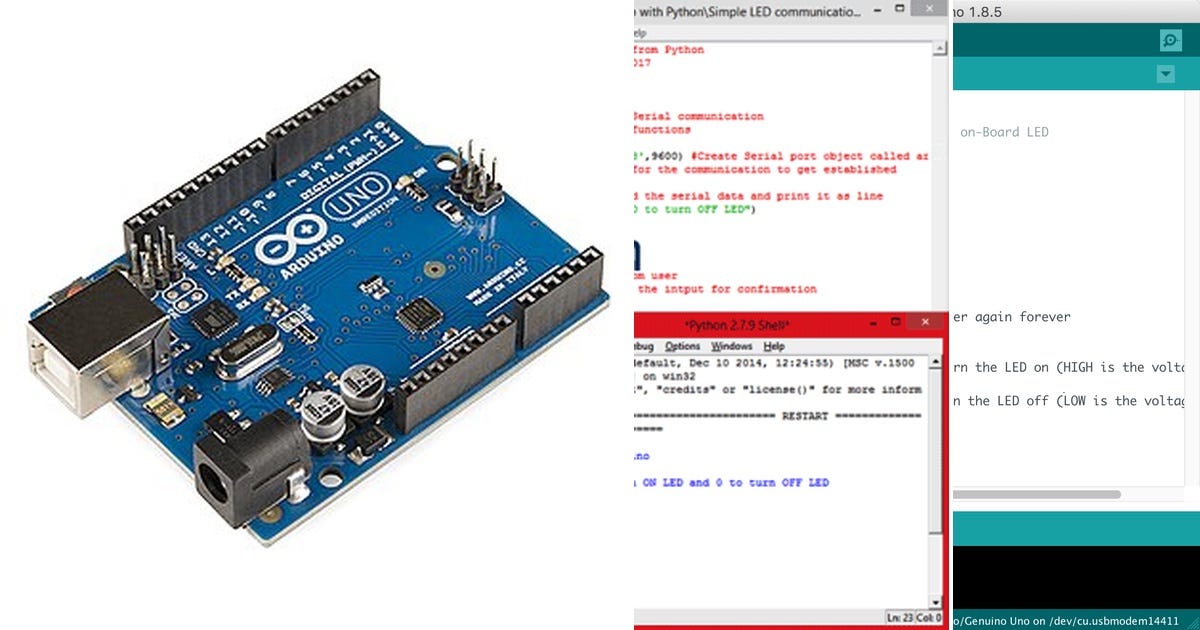Open the Serial Monitor in Arduino IDE

pos(1169,41)
